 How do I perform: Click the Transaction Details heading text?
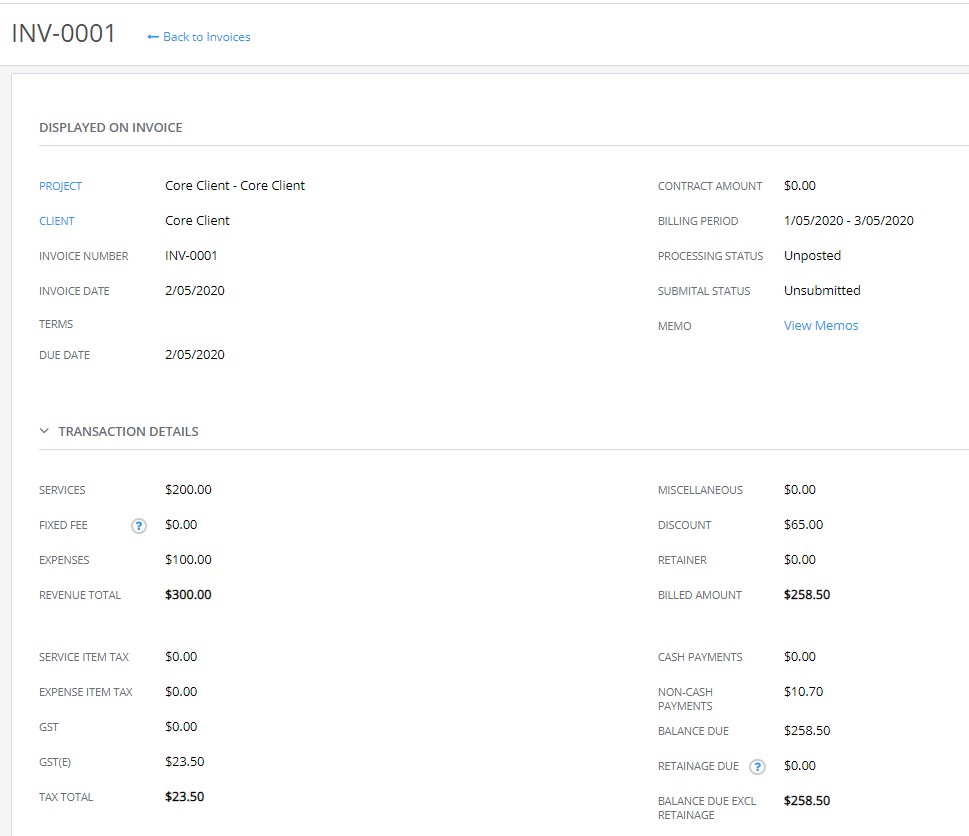pyautogui.click(x=129, y=431)
